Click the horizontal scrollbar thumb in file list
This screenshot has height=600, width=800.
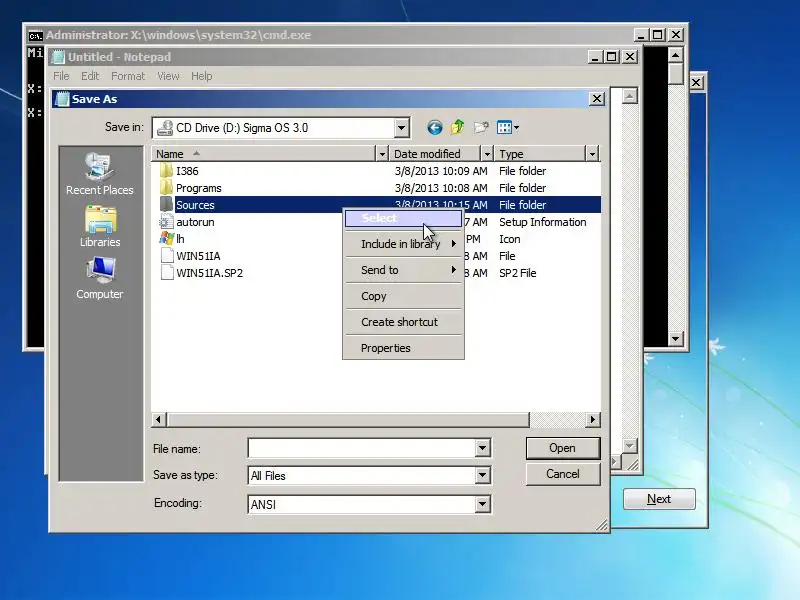[348, 419]
